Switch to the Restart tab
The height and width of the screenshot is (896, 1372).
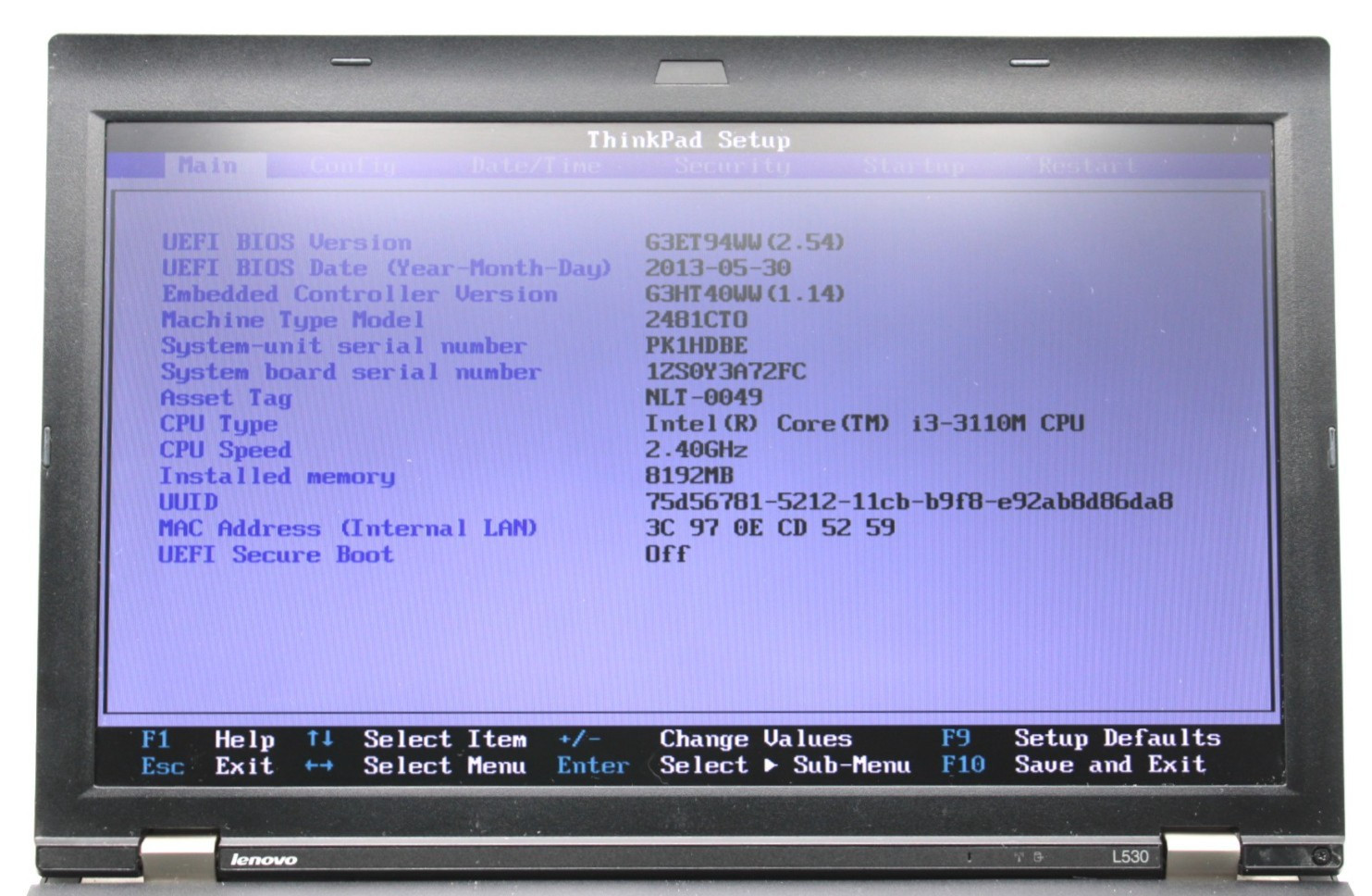tap(1087, 166)
